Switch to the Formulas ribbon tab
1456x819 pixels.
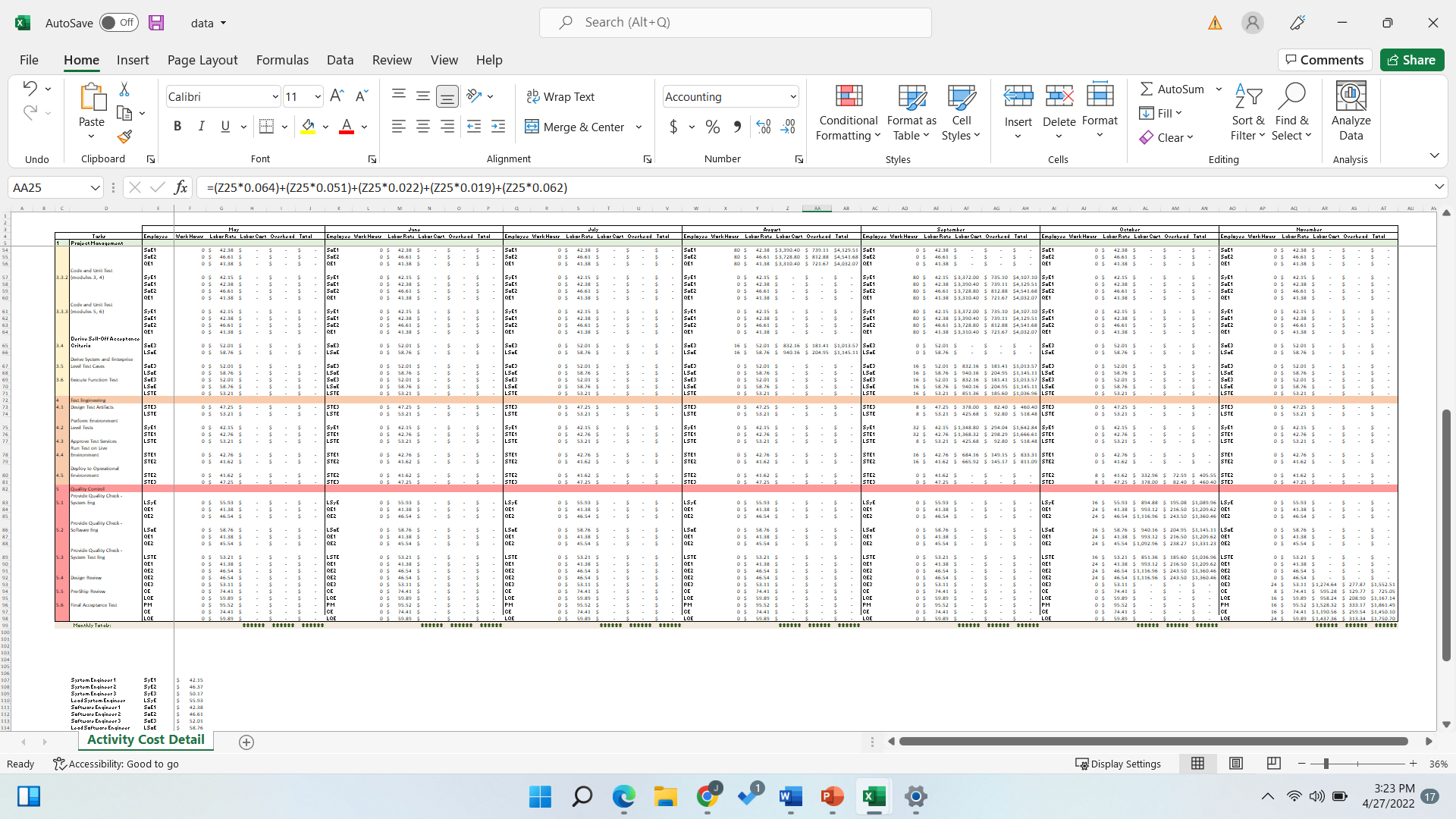[282, 60]
